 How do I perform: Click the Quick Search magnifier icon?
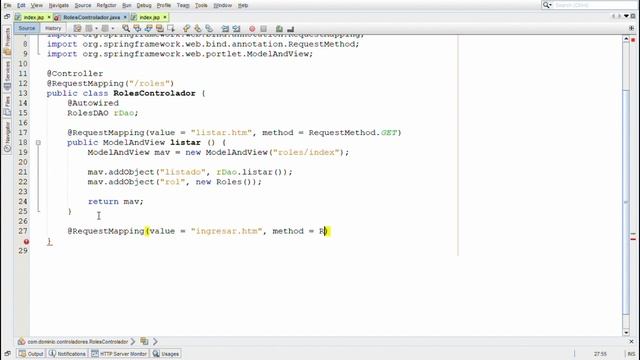[x=547, y=5]
